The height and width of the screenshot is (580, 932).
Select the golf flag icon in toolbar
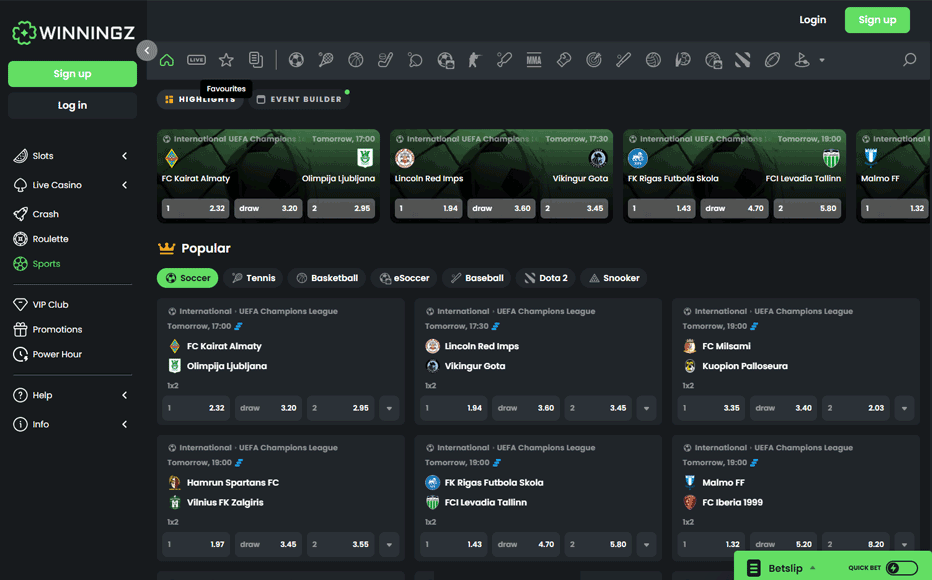802,60
